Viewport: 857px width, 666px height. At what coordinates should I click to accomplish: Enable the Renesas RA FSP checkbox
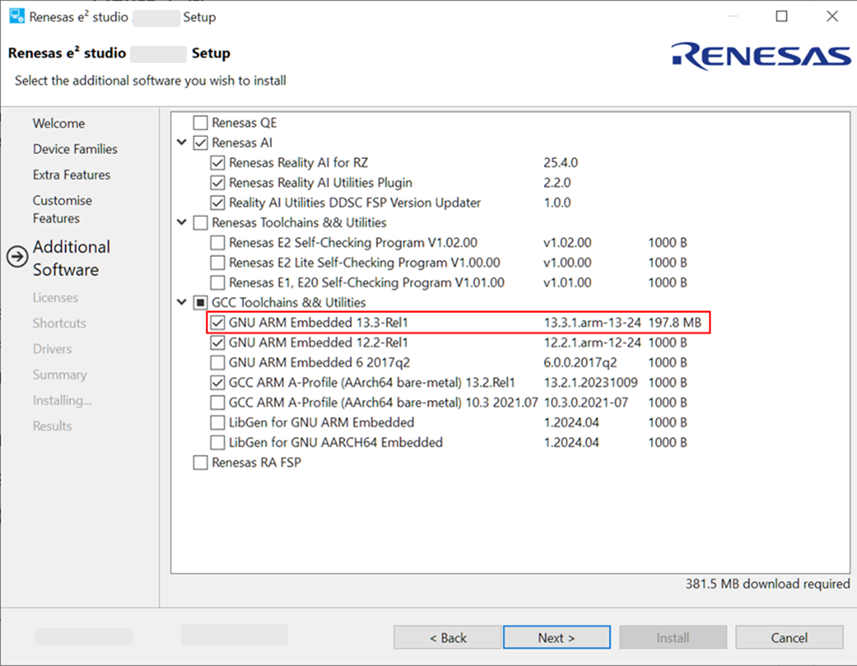(x=201, y=463)
